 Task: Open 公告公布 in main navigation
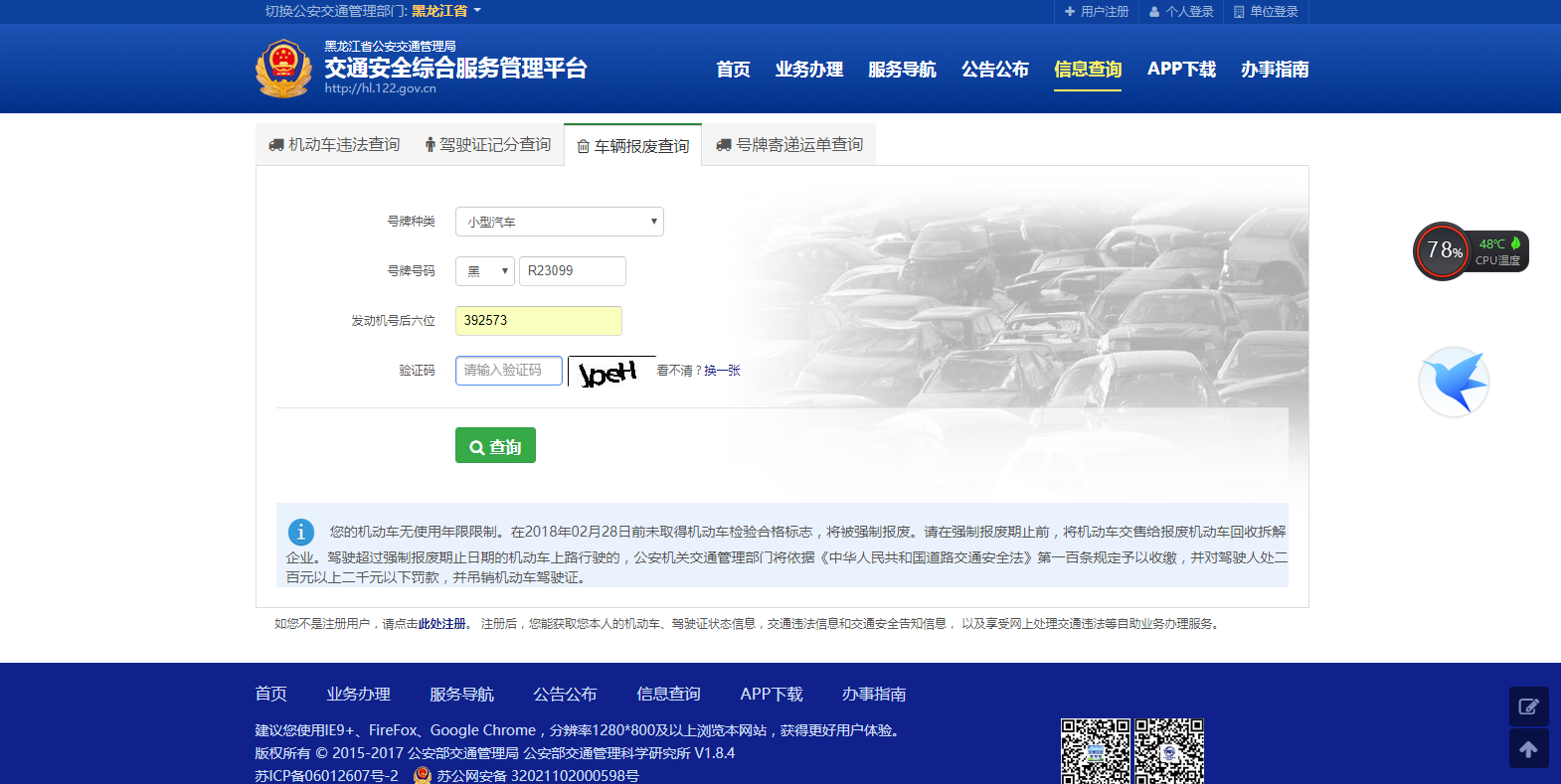click(995, 70)
